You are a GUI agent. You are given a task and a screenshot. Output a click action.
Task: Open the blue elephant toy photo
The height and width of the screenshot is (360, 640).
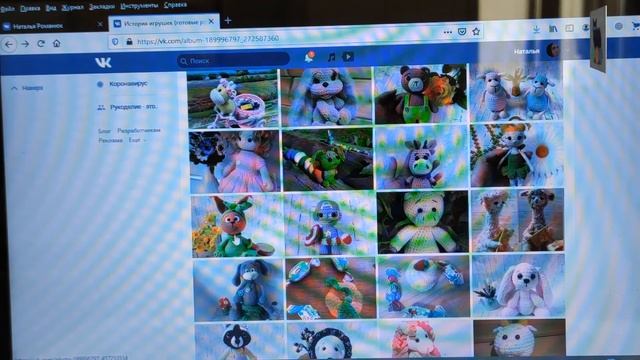238,290
